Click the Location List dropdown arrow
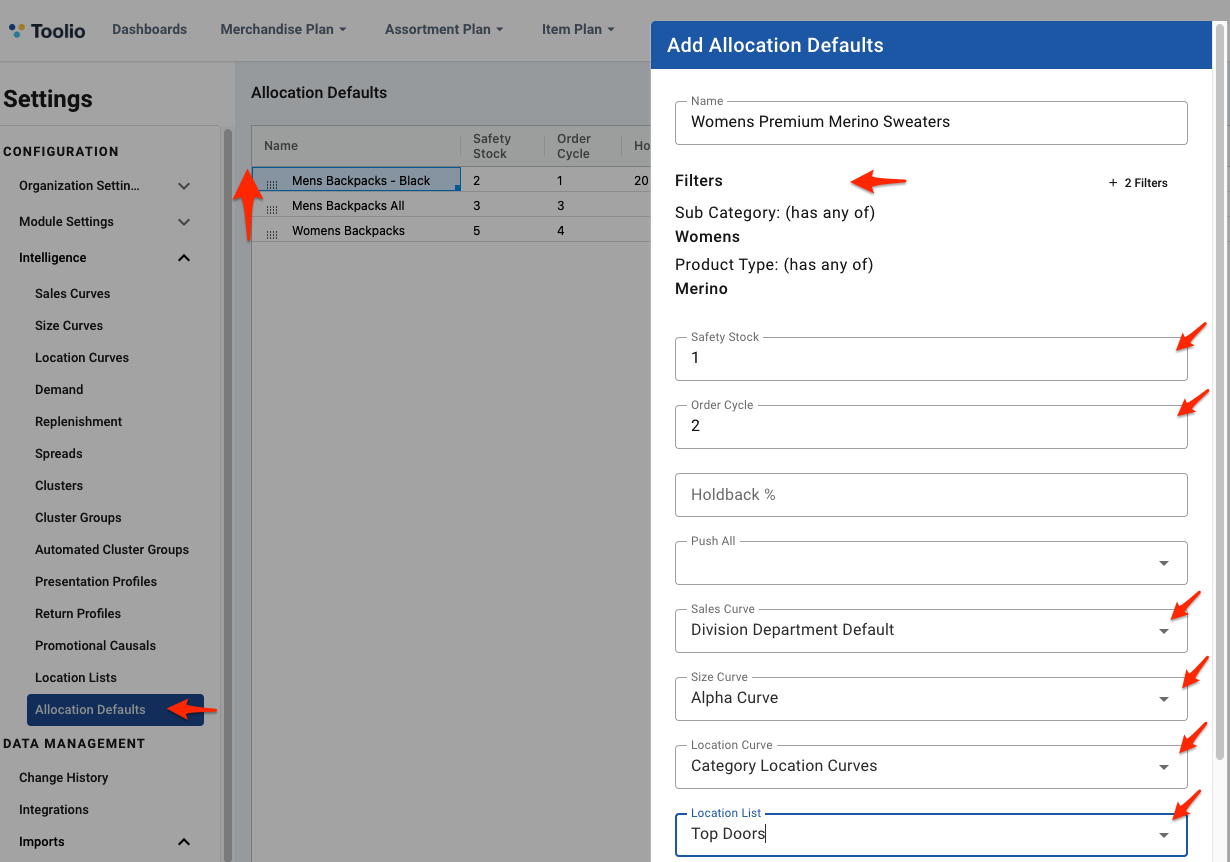This screenshot has width=1230, height=862. [1163, 835]
